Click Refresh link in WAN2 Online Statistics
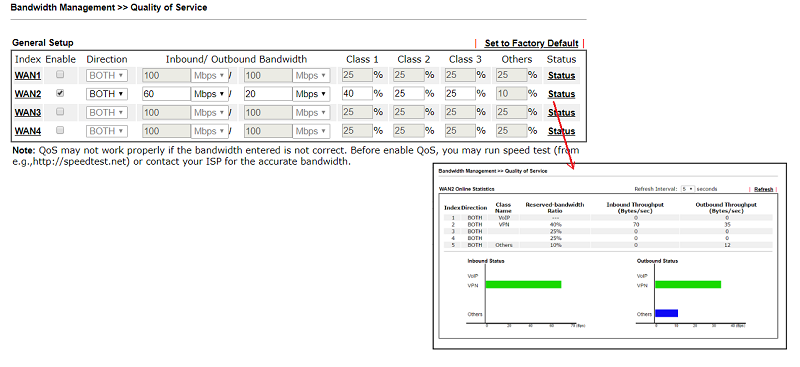 coord(763,189)
